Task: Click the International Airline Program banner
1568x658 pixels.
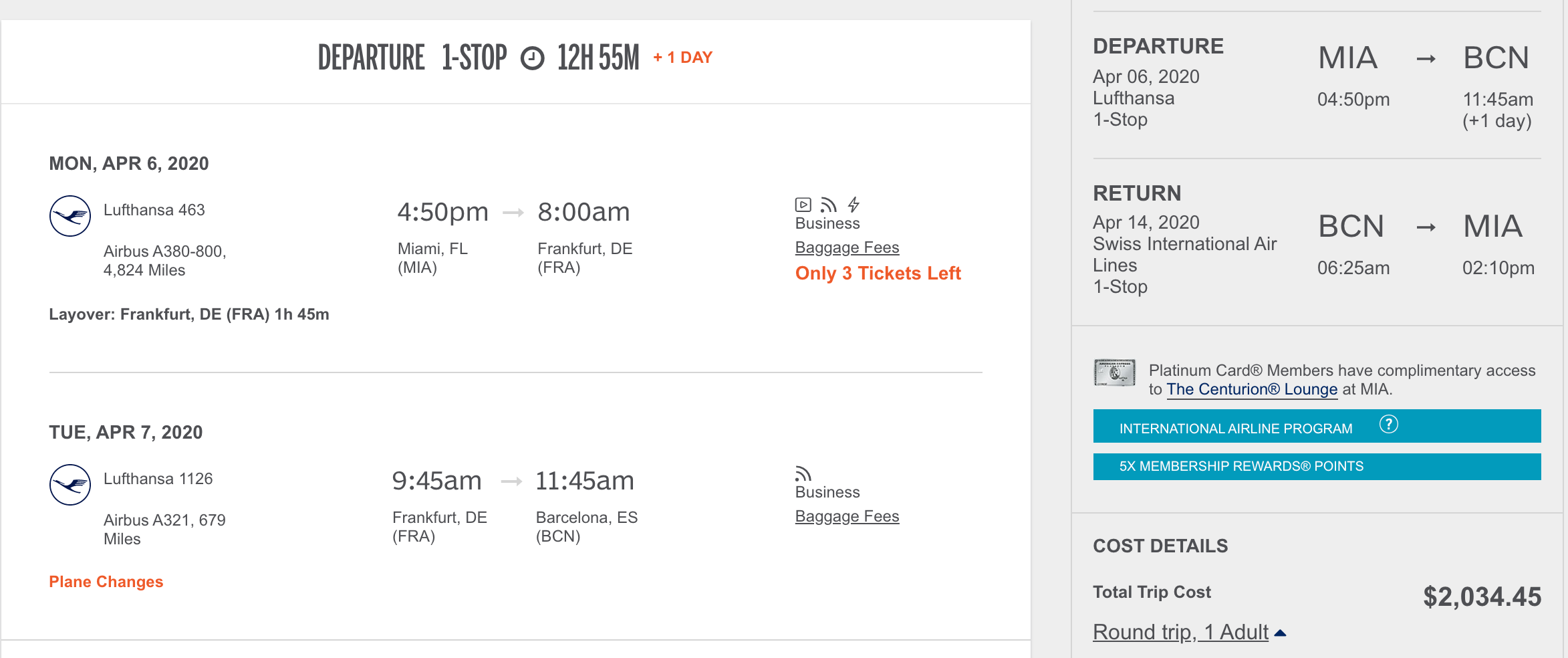Action: (x=1235, y=428)
